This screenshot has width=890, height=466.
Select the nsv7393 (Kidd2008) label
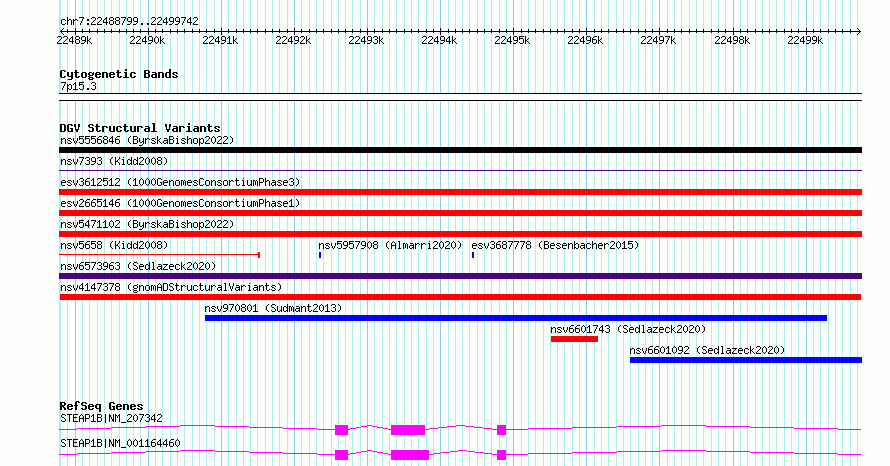pos(114,161)
